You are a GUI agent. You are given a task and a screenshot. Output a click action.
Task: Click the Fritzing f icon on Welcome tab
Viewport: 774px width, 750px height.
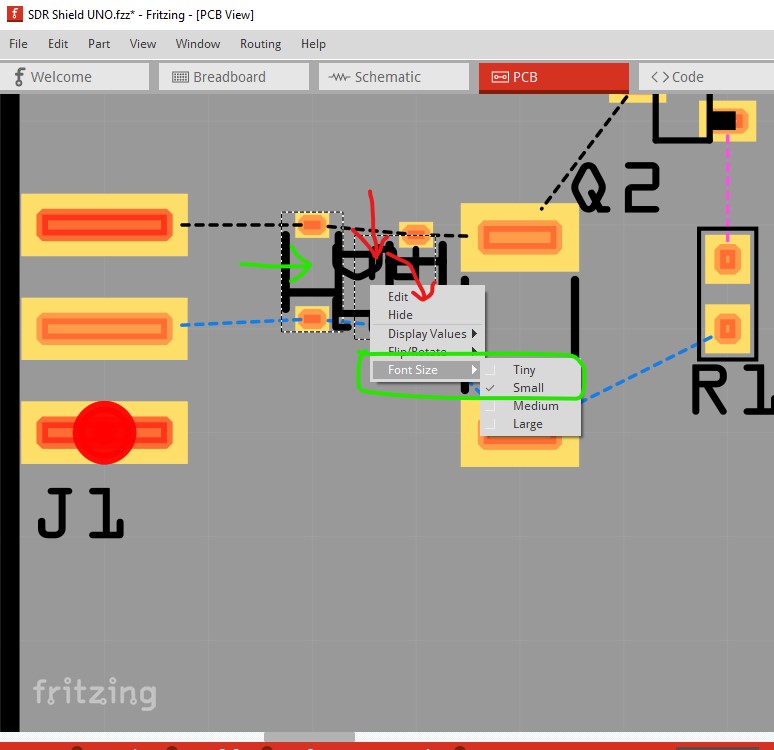(x=19, y=77)
